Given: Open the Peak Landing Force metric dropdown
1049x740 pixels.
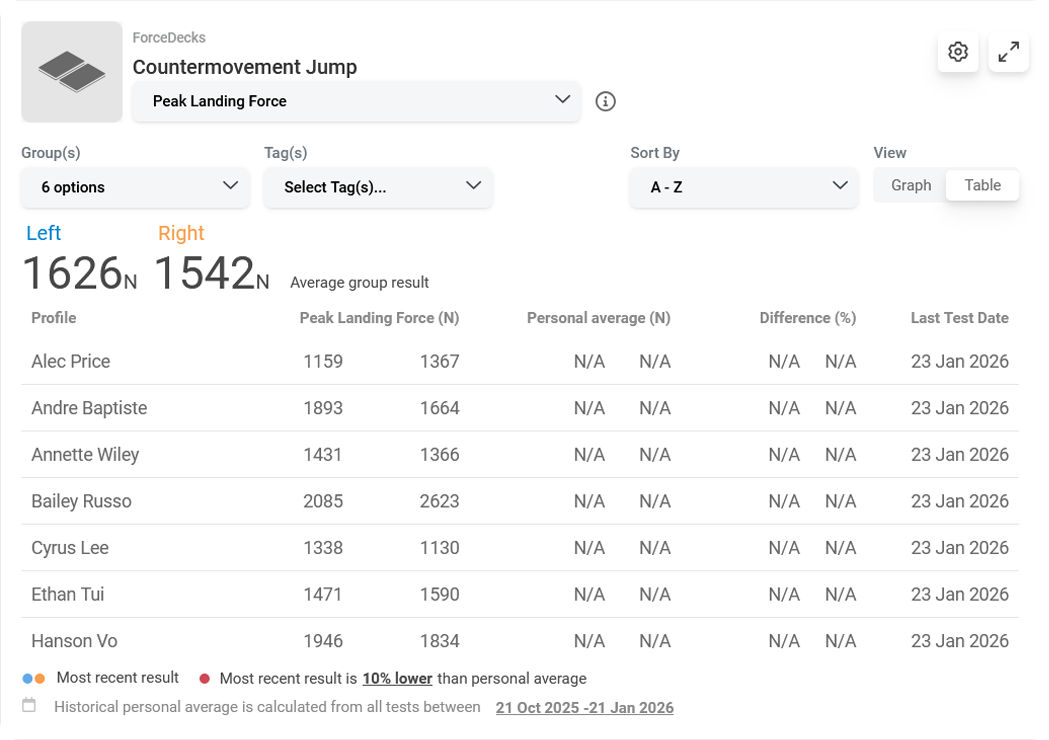Looking at the screenshot, I should pyautogui.click(x=356, y=101).
